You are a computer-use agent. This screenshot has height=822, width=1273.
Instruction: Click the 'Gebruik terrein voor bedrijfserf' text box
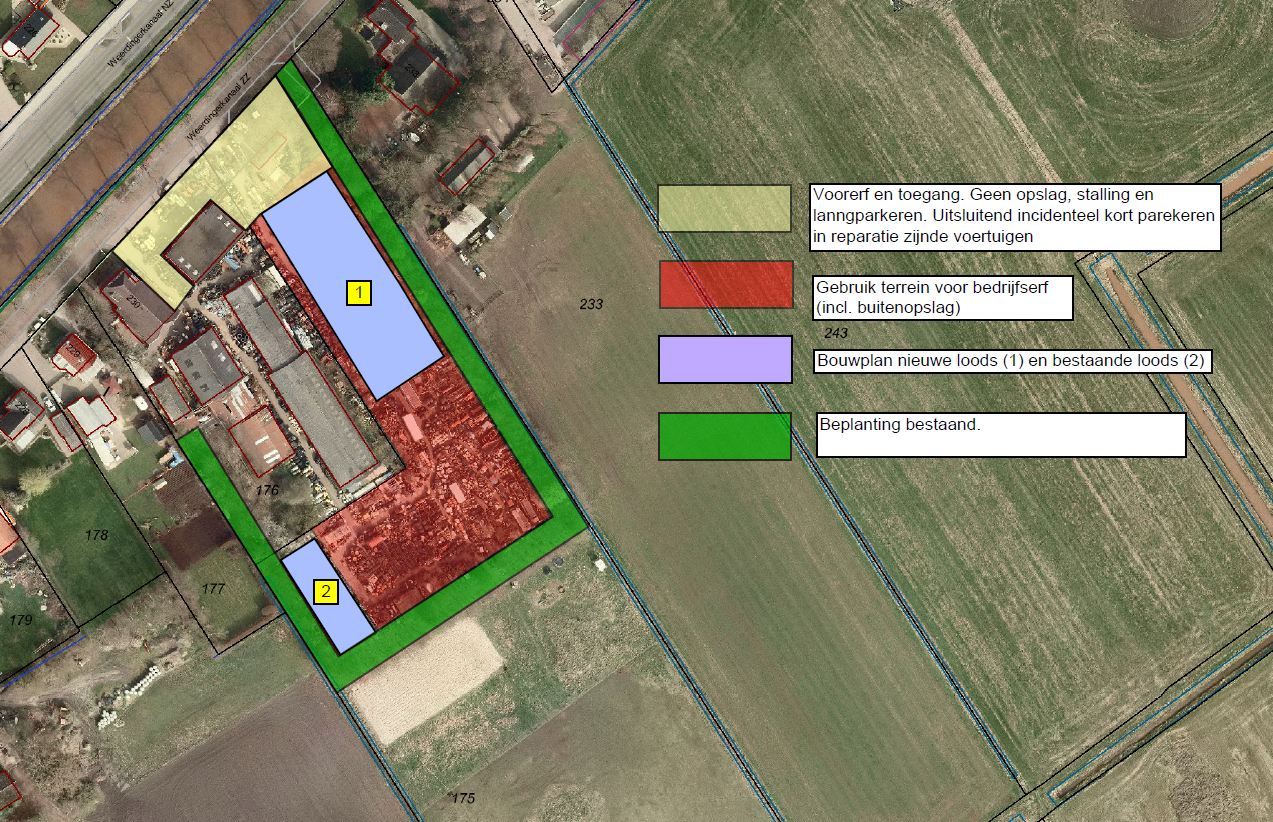[x=943, y=297]
